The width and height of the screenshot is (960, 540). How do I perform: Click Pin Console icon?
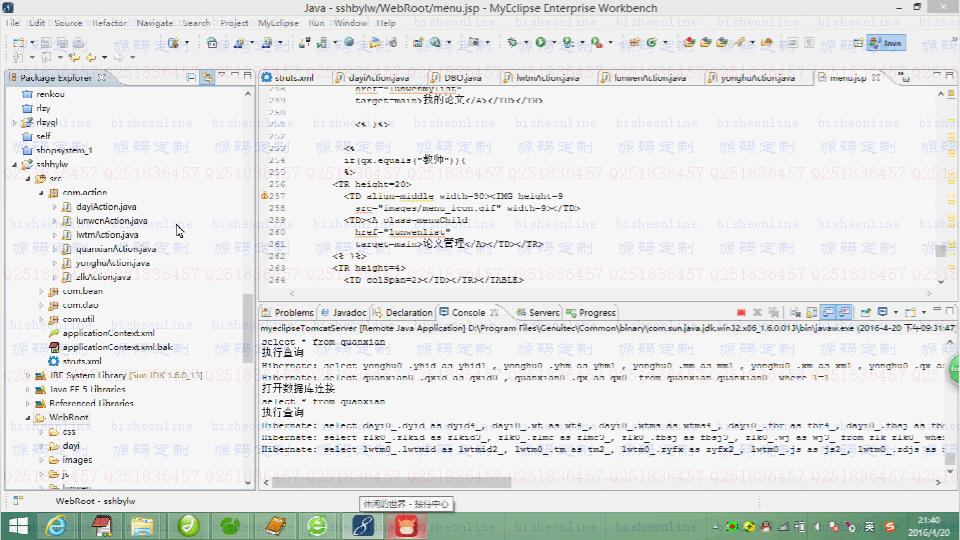(866, 312)
